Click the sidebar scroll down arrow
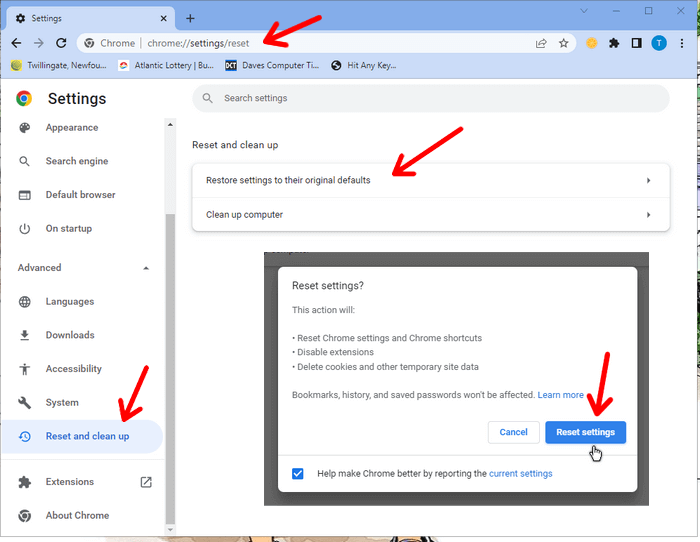The height and width of the screenshot is (542, 700). 170,530
